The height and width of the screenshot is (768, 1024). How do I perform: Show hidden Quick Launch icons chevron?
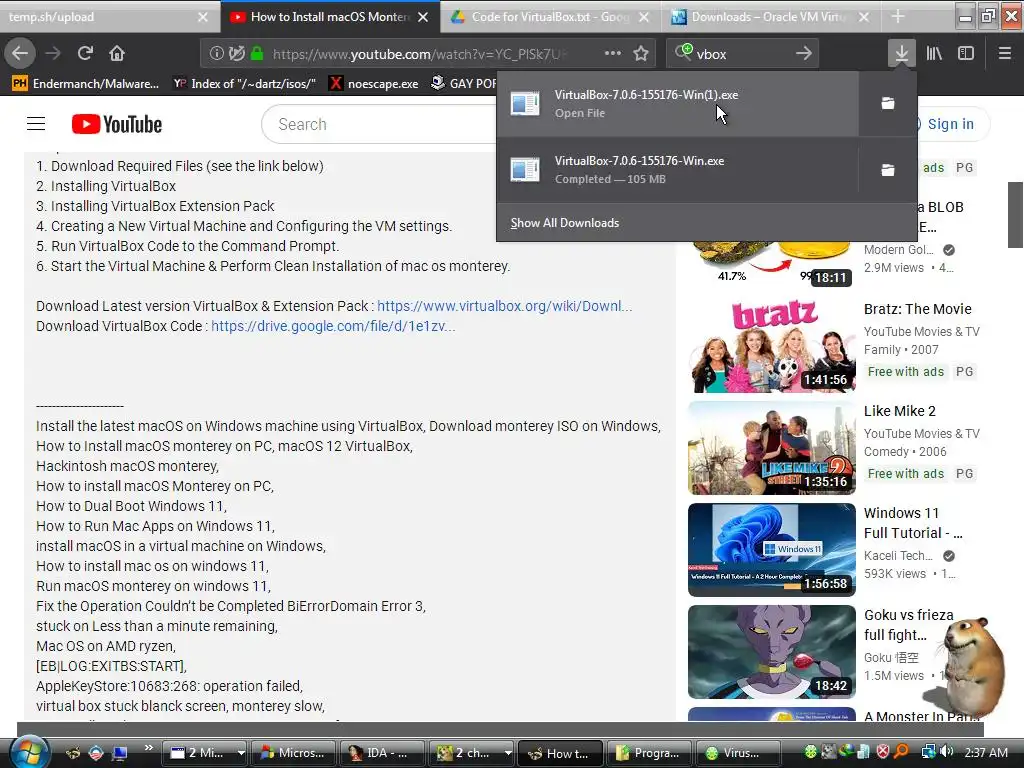click(x=148, y=748)
